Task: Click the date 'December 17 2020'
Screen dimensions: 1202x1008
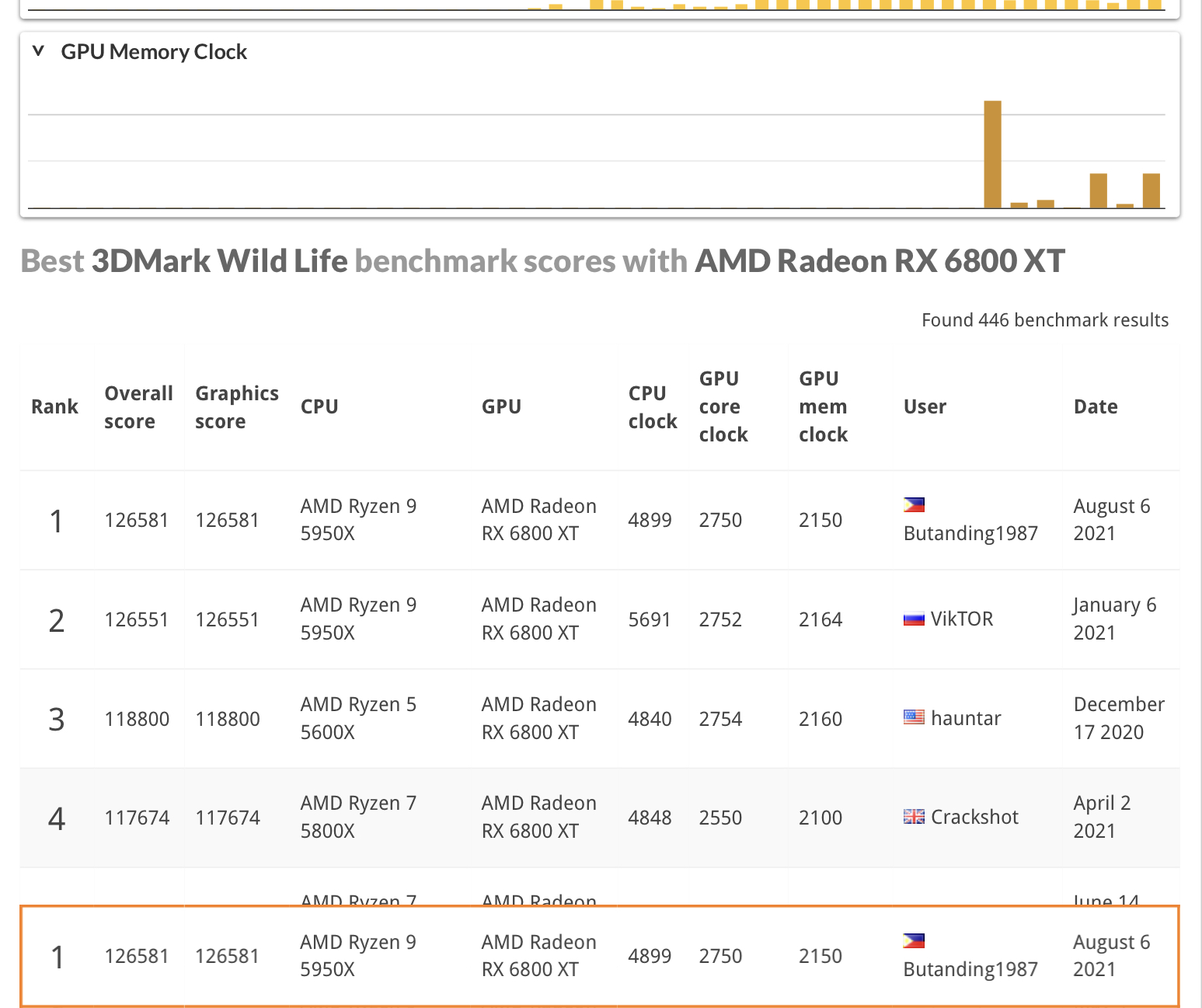Action: (1119, 718)
